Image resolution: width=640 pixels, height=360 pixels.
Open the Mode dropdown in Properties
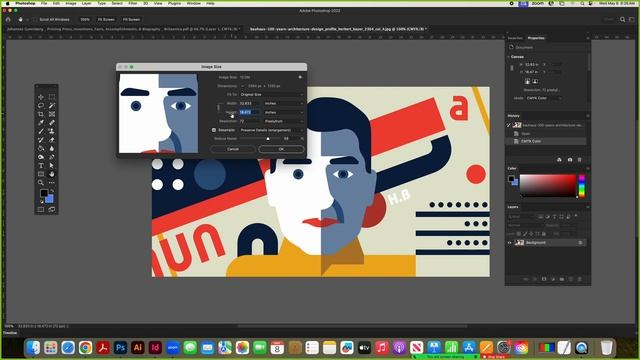[x=544, y=98]
